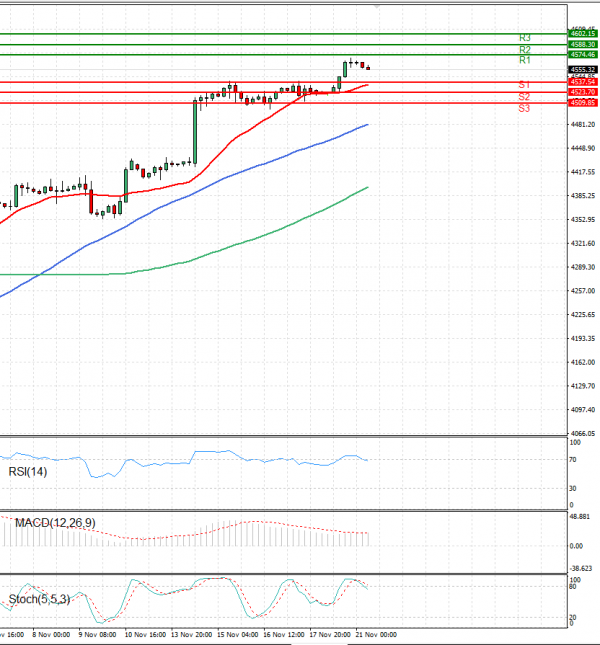Click the 4602.15 green price tag
The image size is (600, 645).
(583, 34)
